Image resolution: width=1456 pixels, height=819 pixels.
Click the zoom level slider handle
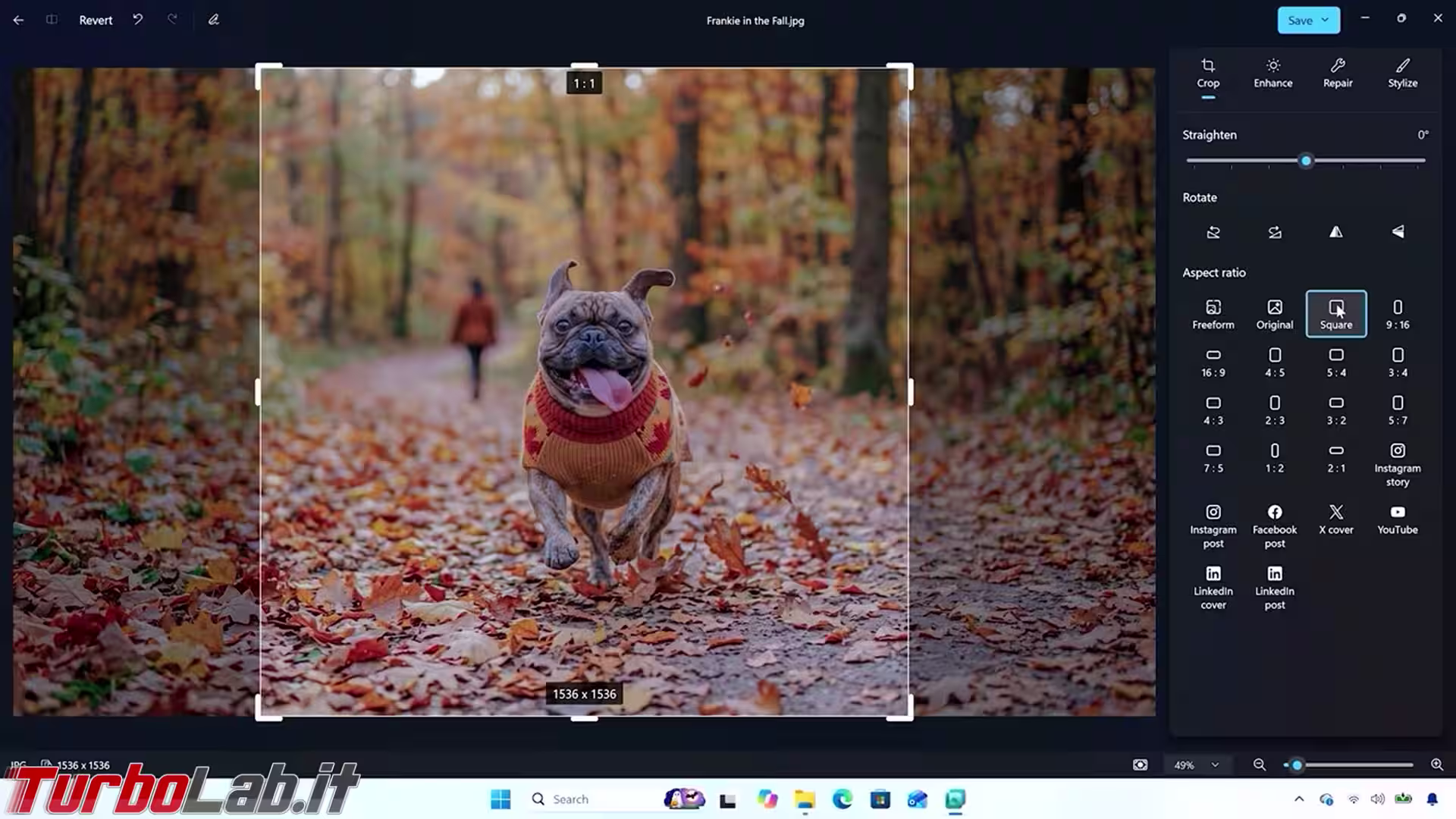tap(1297, 765)
